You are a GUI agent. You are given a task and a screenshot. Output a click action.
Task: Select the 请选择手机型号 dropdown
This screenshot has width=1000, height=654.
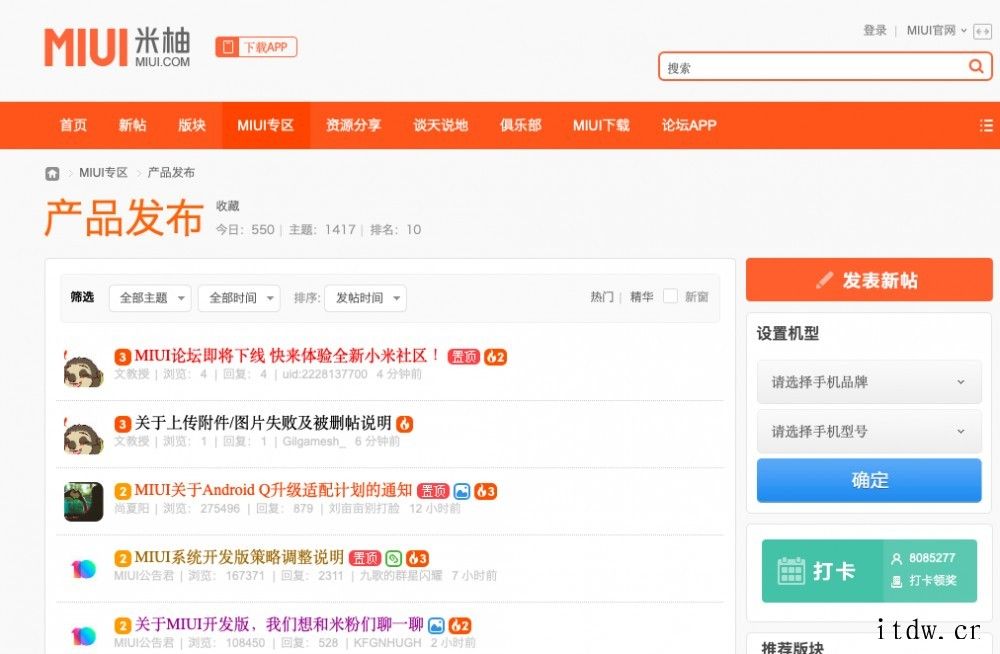click(x=868, y=432)
